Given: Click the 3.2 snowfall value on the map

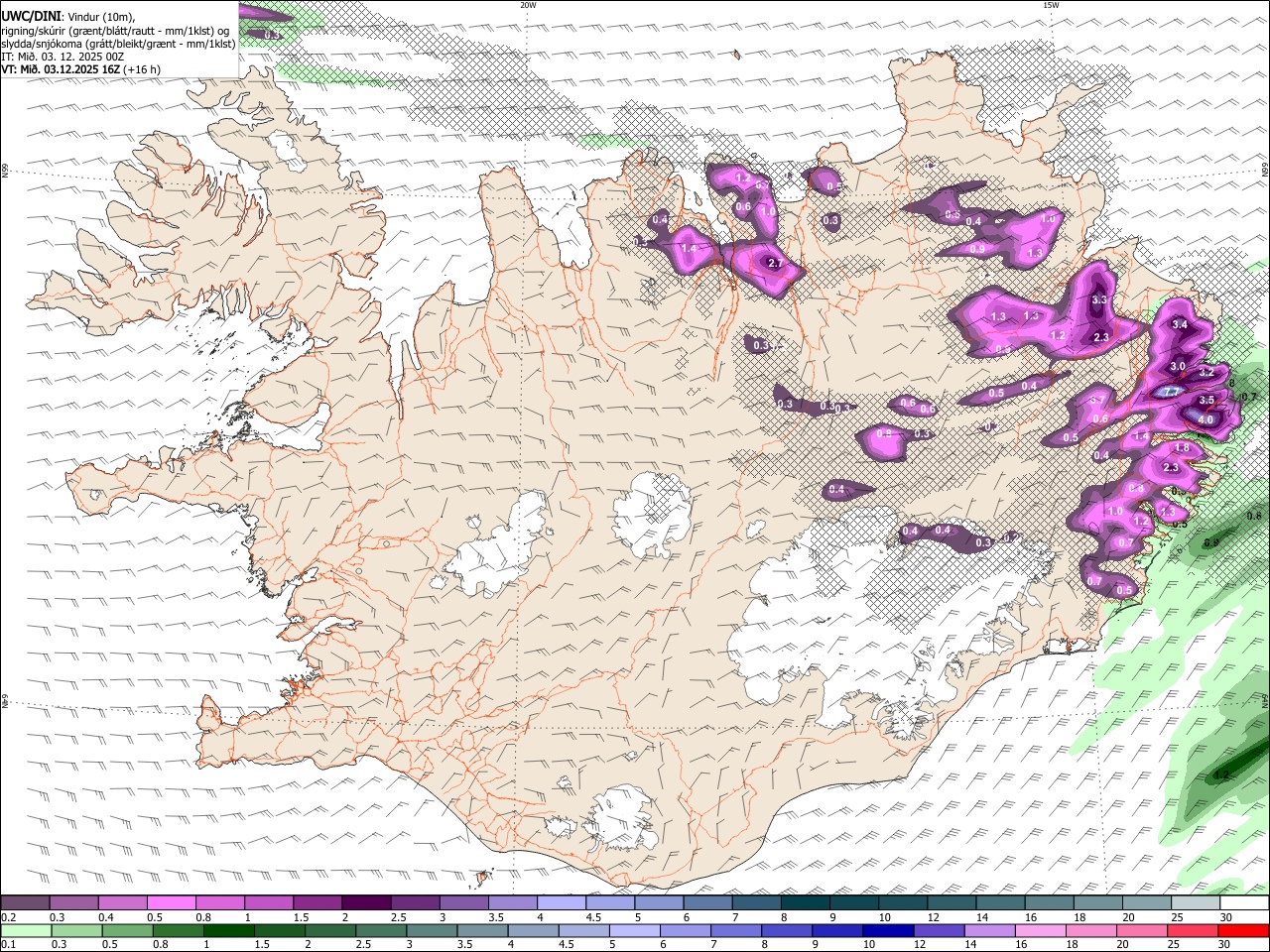Looking at the screenshot, I should [x=1206, y=373].
